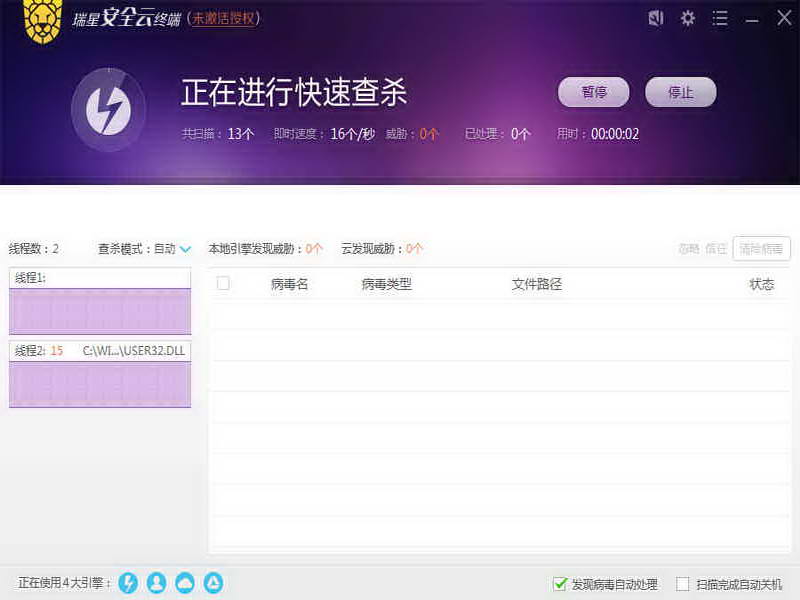Click the 线程1 progress graph
The image size is (800, 600).
(100, 311)
